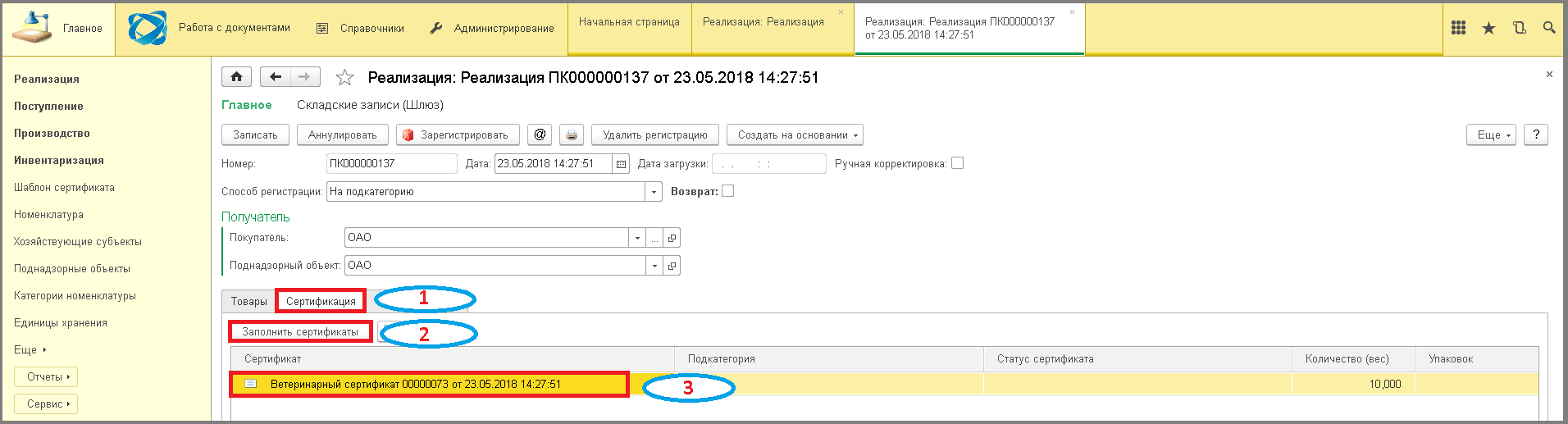Open Покупатель record with open-form icon

click(672, 238)
